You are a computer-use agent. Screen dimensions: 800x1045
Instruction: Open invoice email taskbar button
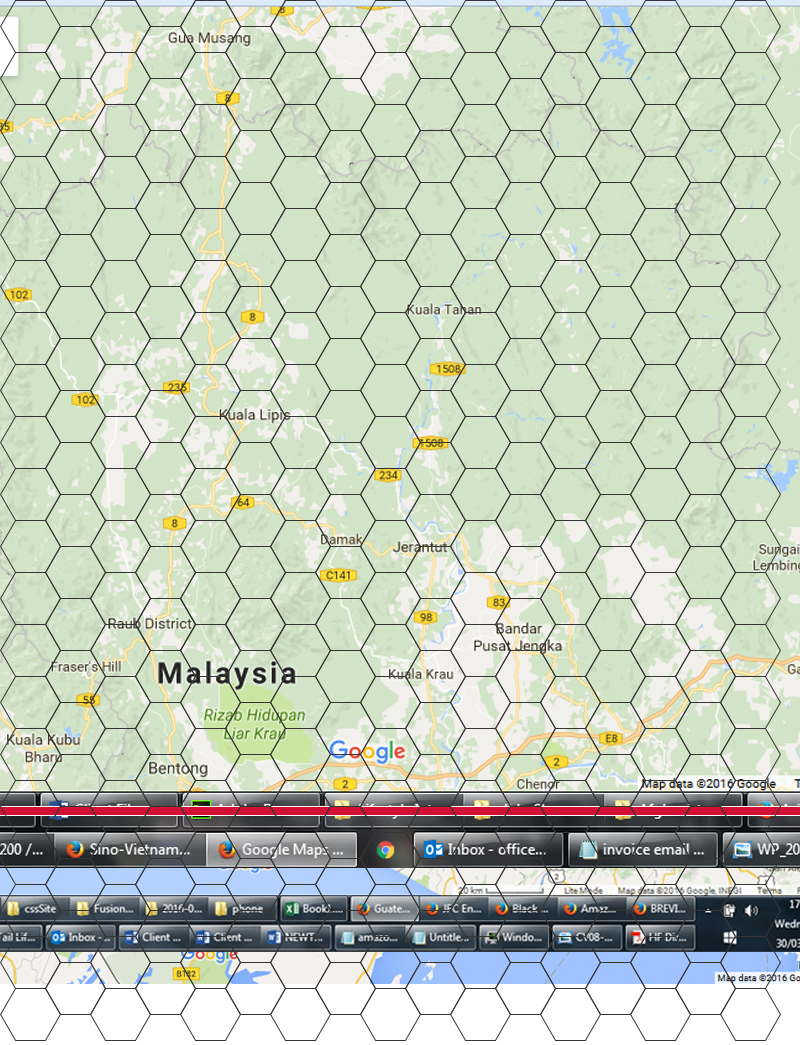pos(643,849)
